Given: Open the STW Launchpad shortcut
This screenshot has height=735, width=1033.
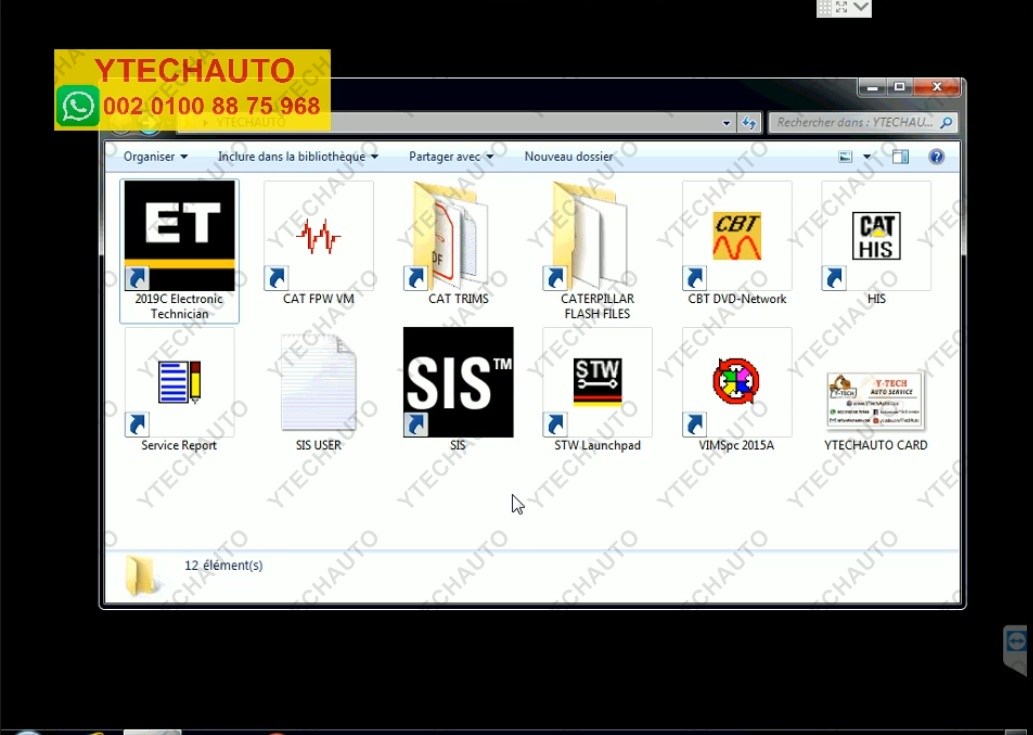Looking at the screenshot, I should [596, 382].
